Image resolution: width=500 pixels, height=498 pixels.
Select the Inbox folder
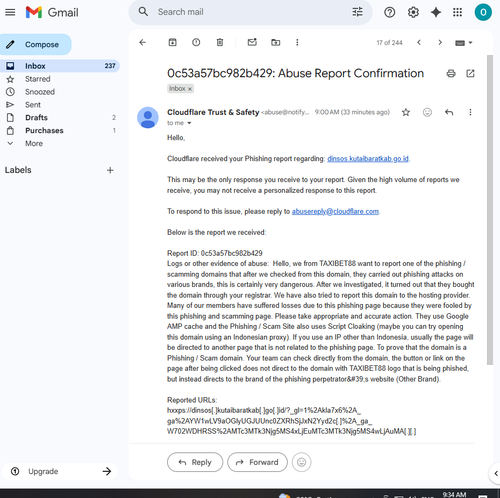(x=59, y=66)
